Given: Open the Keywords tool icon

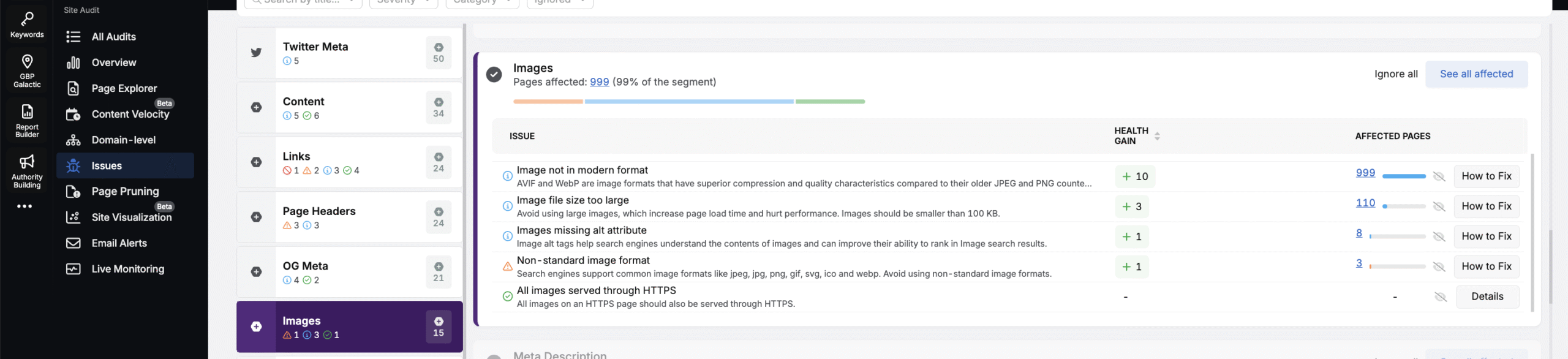Looking at the screenshot, I should coord(27,20).
